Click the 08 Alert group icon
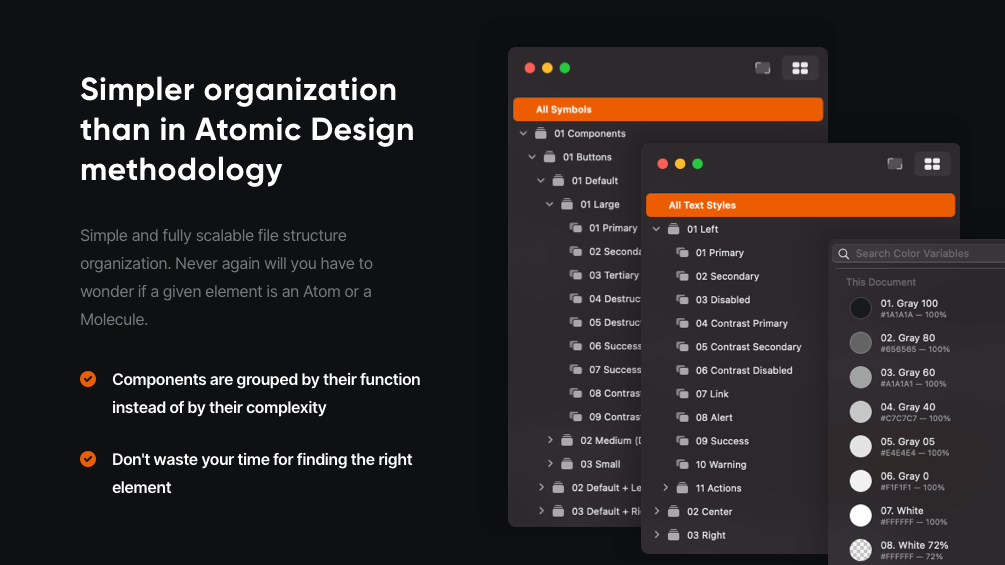This screenshot has width=1005, height=565. [x=683, y=417]
